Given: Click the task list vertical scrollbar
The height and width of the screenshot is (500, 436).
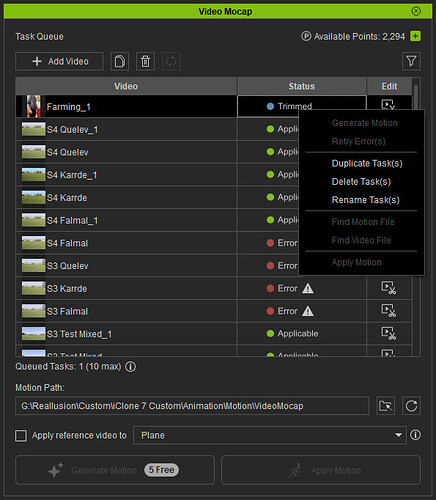Looking at the screenshot, I should pyautogui.click(x=416, y=217).
